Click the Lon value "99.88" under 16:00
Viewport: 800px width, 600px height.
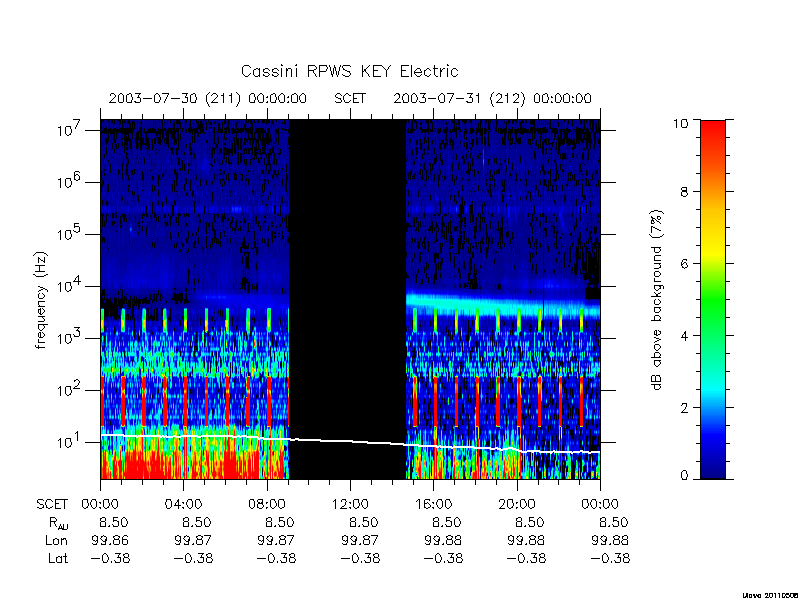[443, 540]
